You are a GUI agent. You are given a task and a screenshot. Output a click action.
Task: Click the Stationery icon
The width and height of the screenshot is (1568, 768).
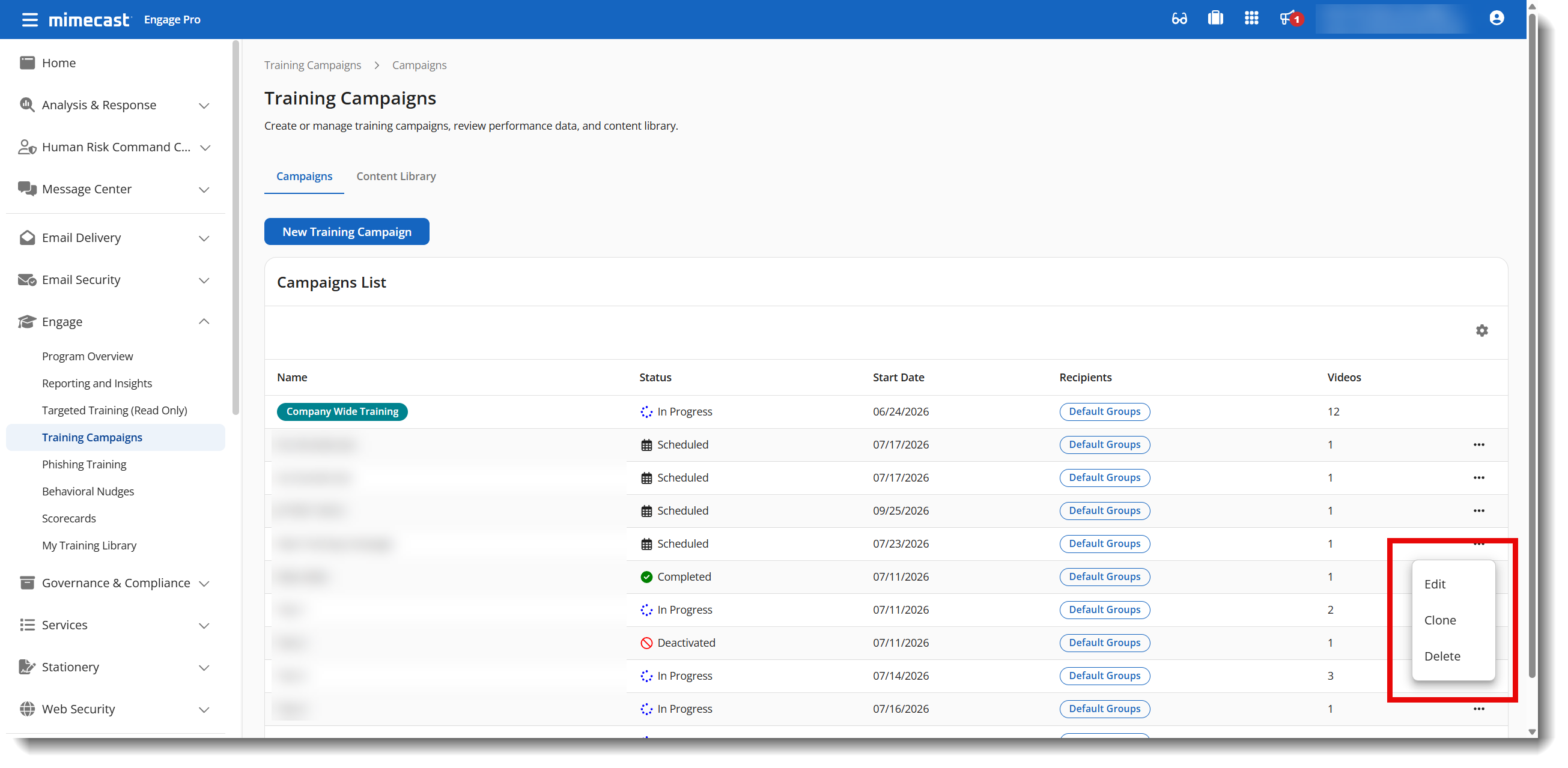click(27, 667)
